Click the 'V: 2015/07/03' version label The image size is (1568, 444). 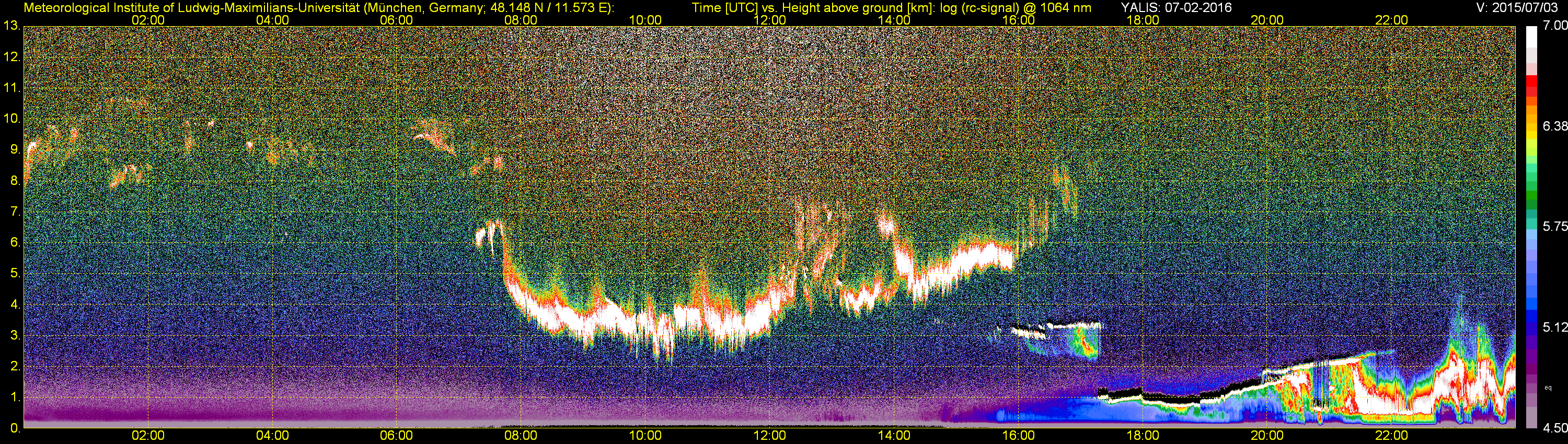pos(1516,7)
